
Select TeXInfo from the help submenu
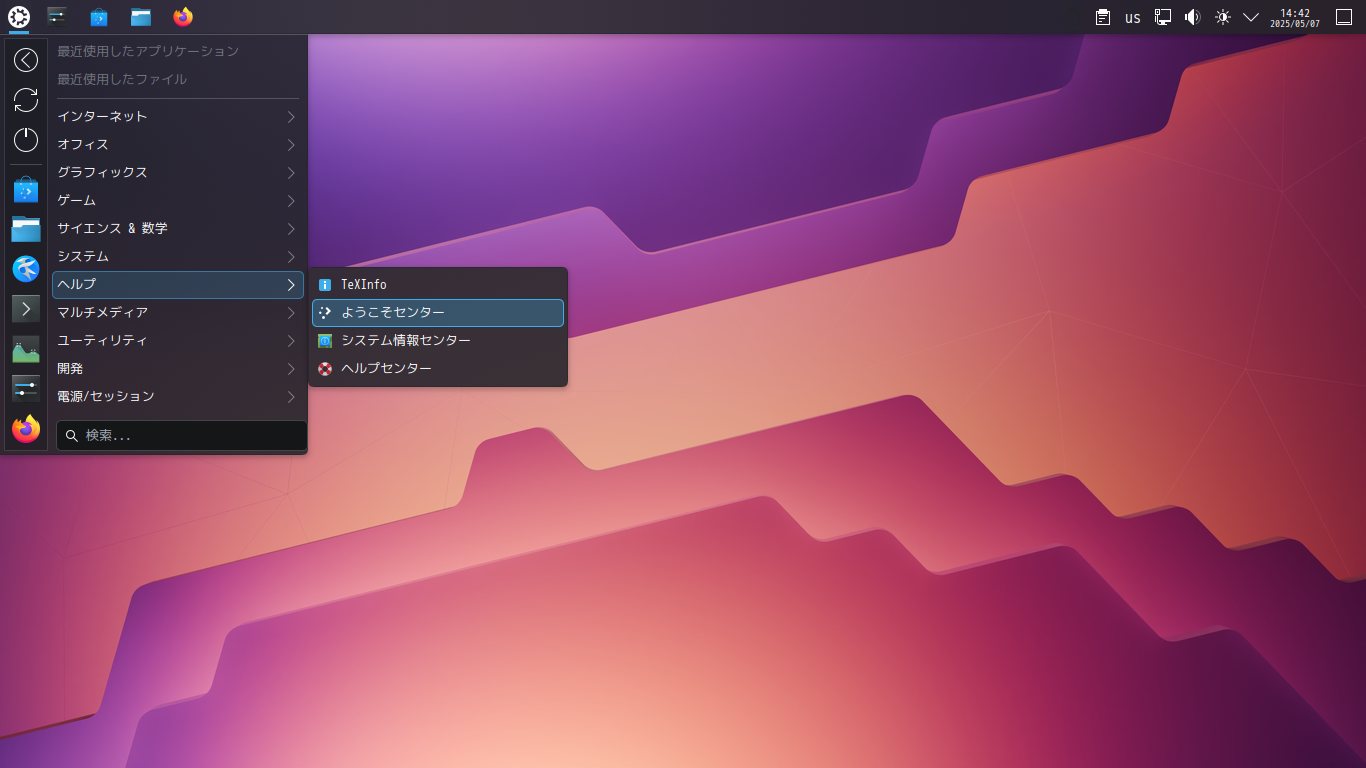tap(437, 284)
